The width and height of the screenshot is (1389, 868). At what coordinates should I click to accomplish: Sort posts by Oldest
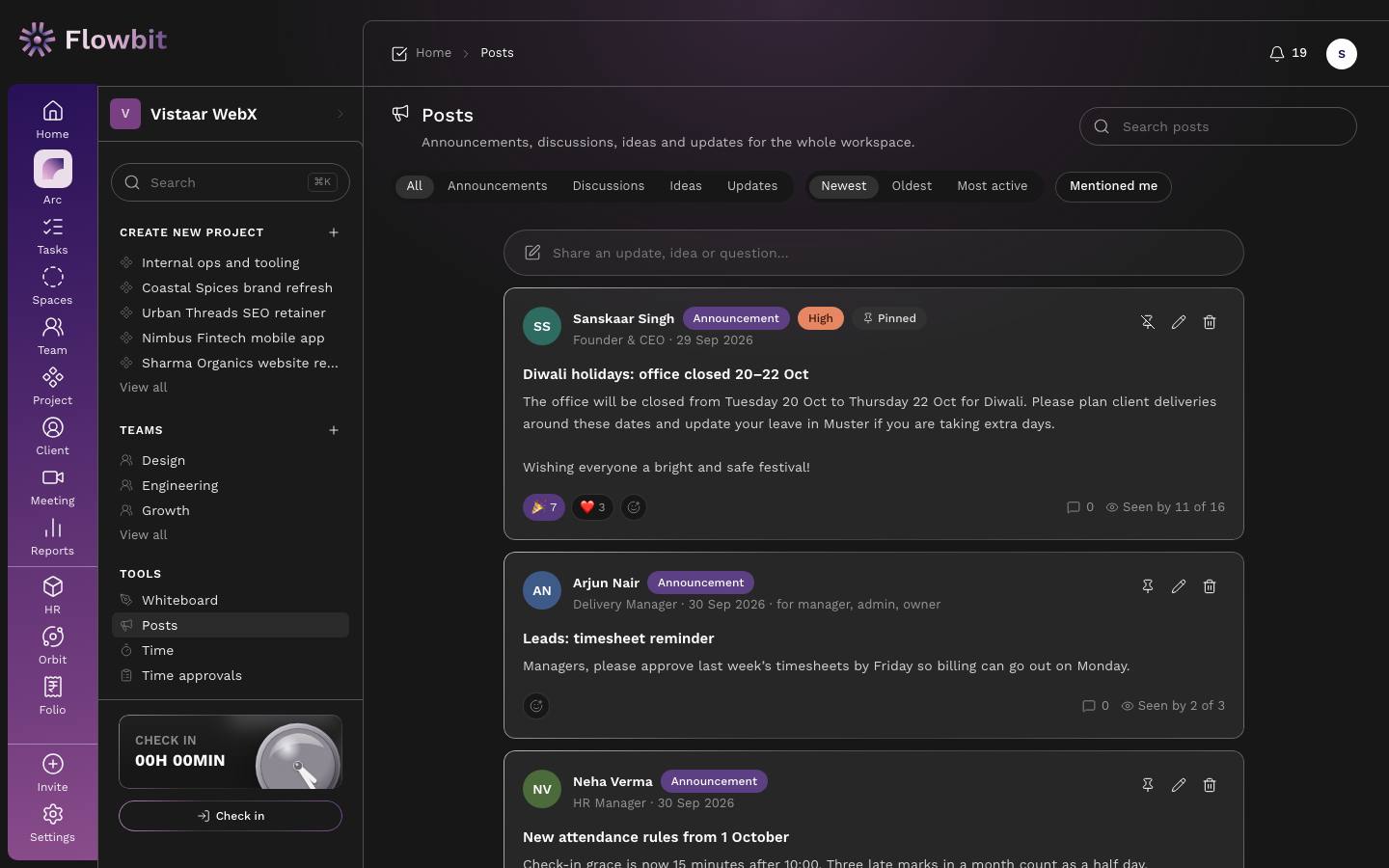coord(912,186)
